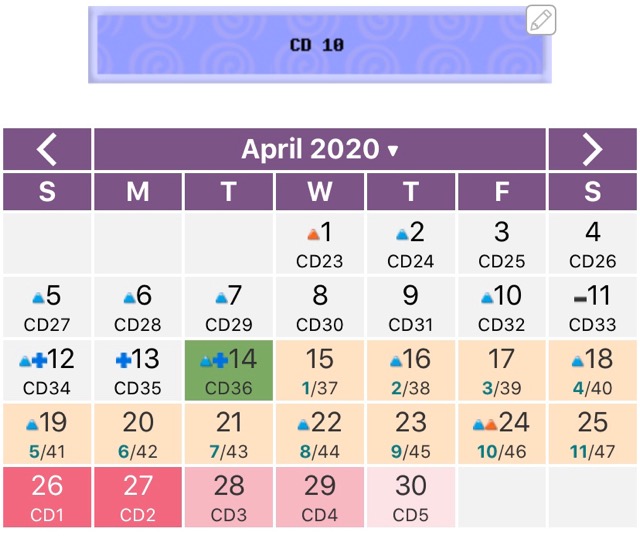Image resolution: width=640 pixels, height=553 pixels.
Task: Click orange icon on April 24
Action: tap(491, 425)
